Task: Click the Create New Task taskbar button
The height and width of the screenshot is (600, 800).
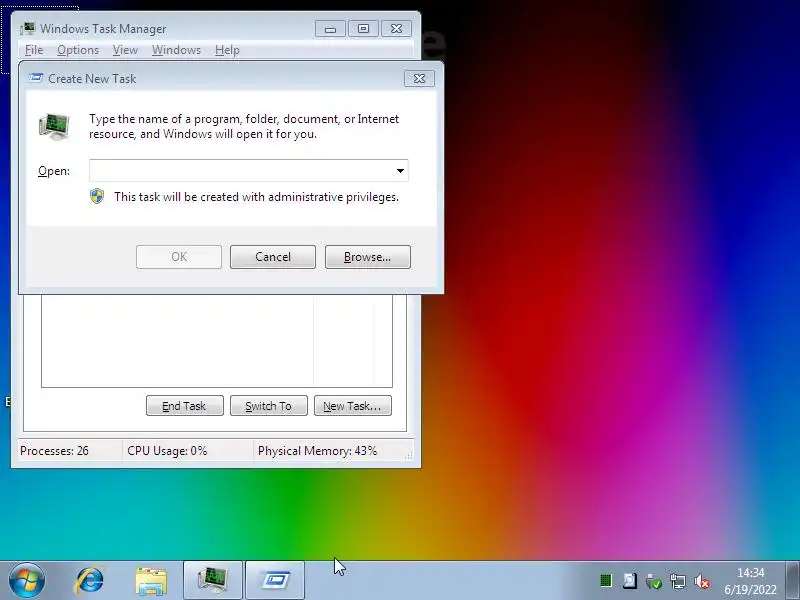Action: point(275,580)
